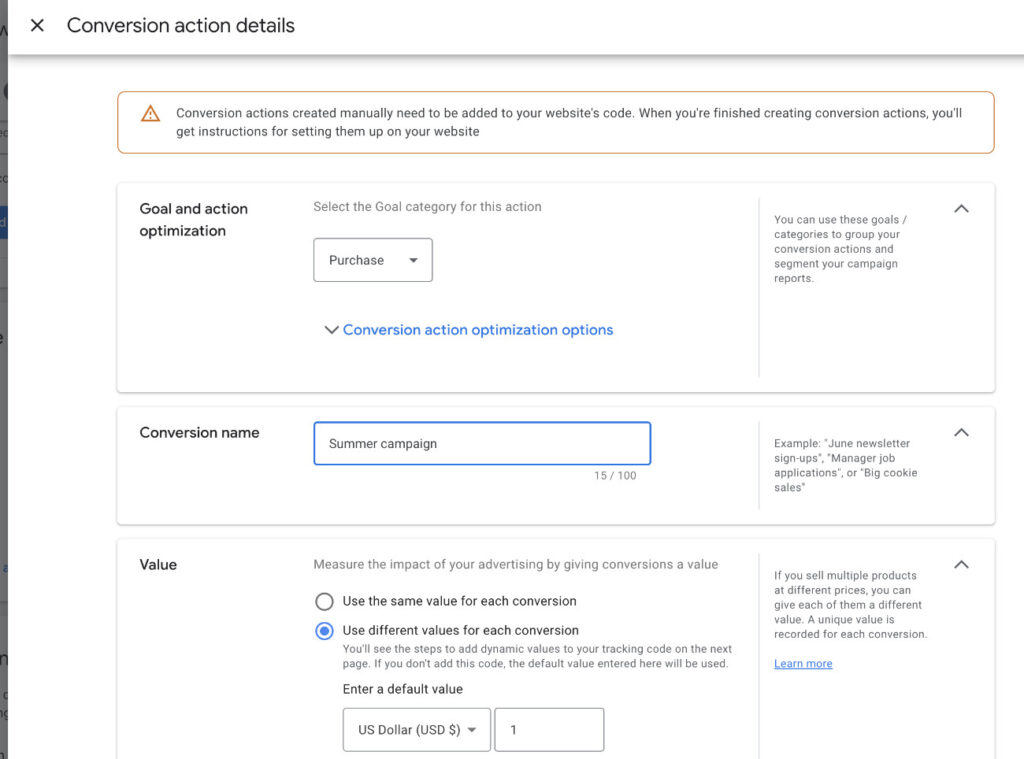Expand Conversion action optimization options
This screenshot has width=1024, height=759.
coord(478,330)
